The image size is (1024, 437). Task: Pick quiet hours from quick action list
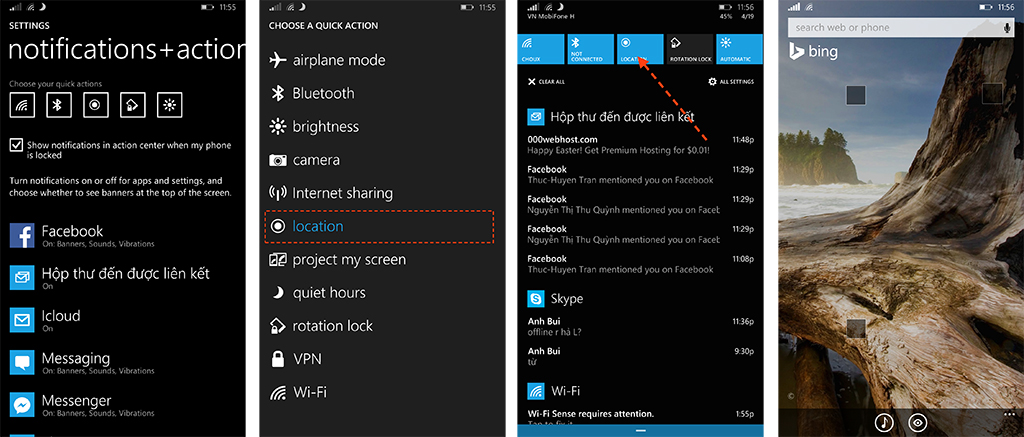click(328, 293)
